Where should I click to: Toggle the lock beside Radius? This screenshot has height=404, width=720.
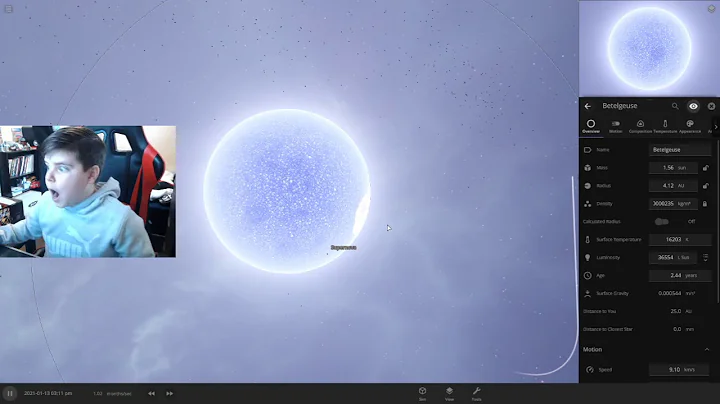point(705,186)
